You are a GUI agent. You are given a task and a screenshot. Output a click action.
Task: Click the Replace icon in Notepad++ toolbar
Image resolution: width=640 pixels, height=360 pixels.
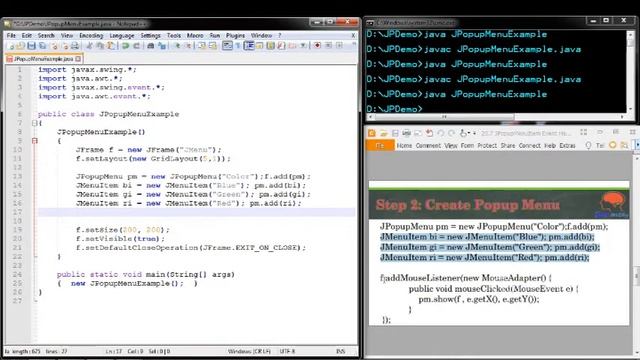coord(162,46)
